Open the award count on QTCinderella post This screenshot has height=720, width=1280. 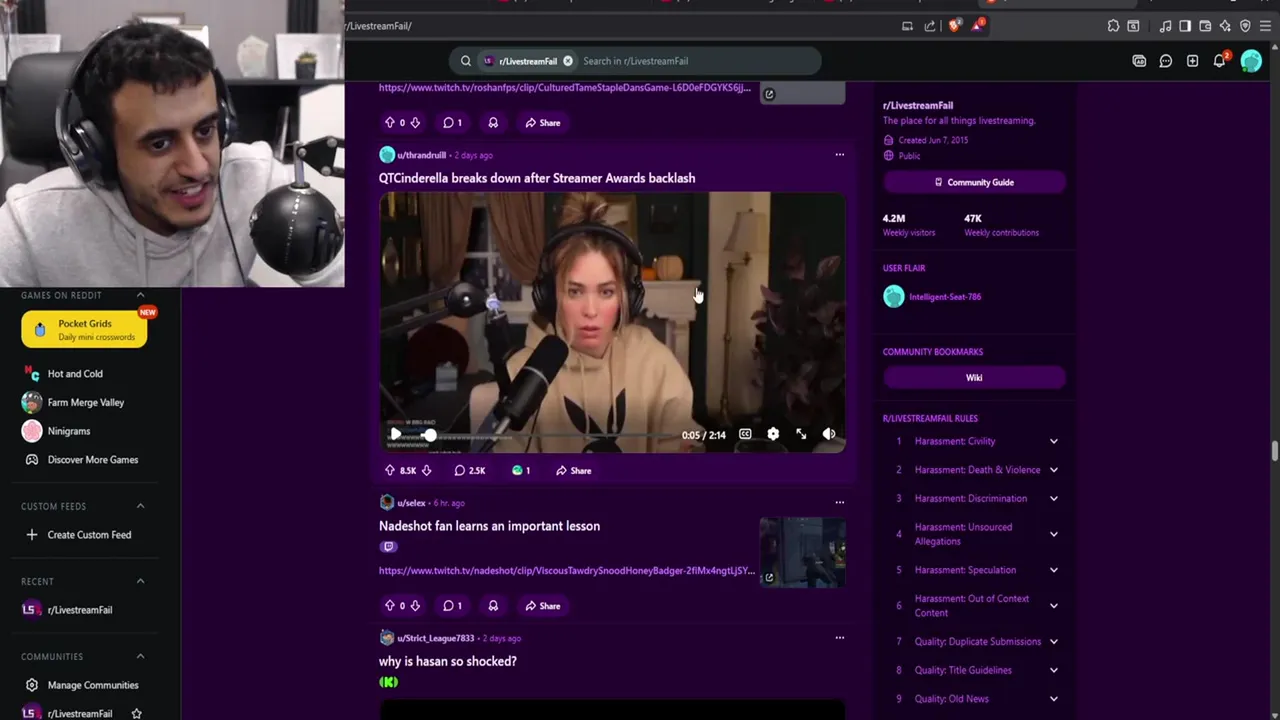[x=521, y=470]
